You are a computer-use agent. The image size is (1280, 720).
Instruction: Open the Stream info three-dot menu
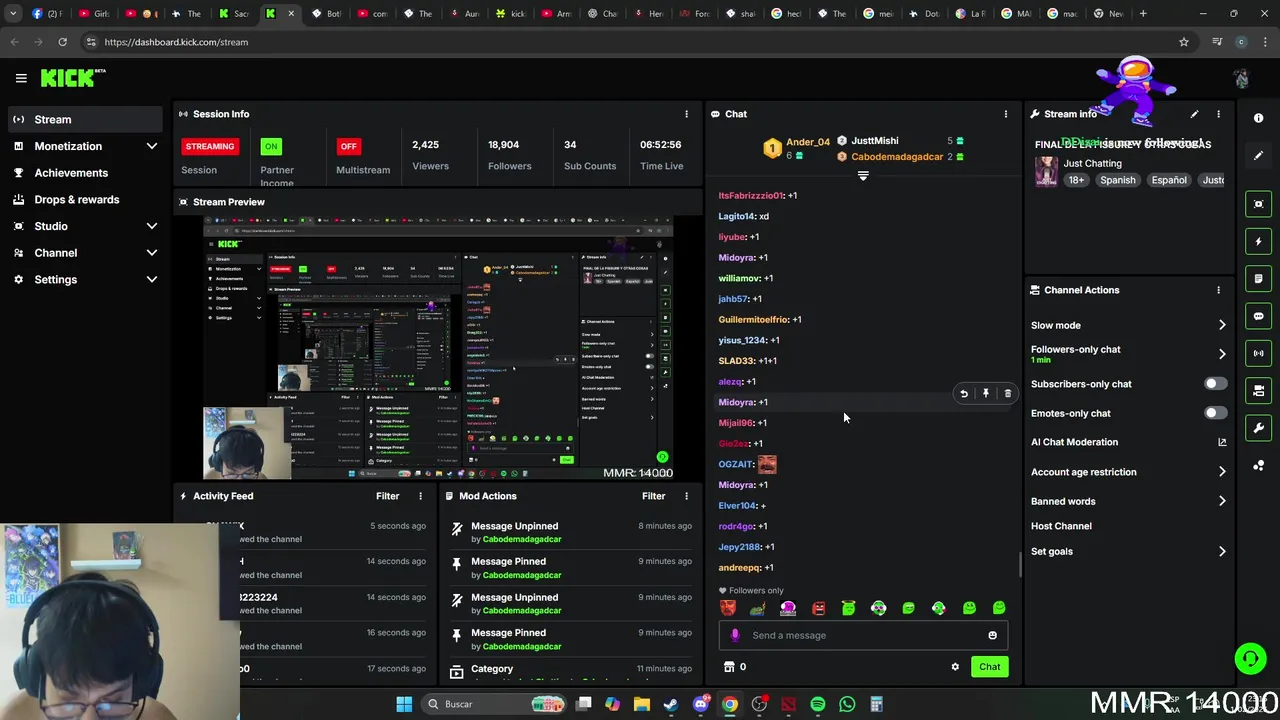[1218, 114]
